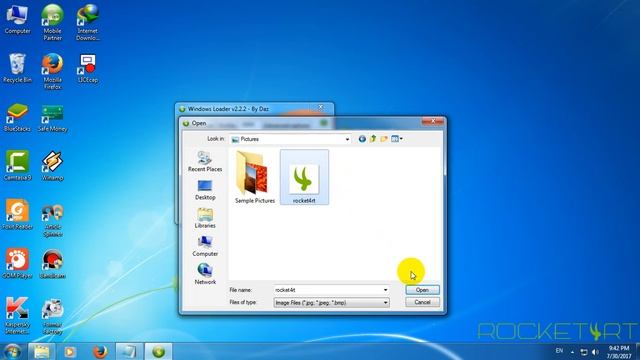Go up one folder level

[x=373, y=139]
